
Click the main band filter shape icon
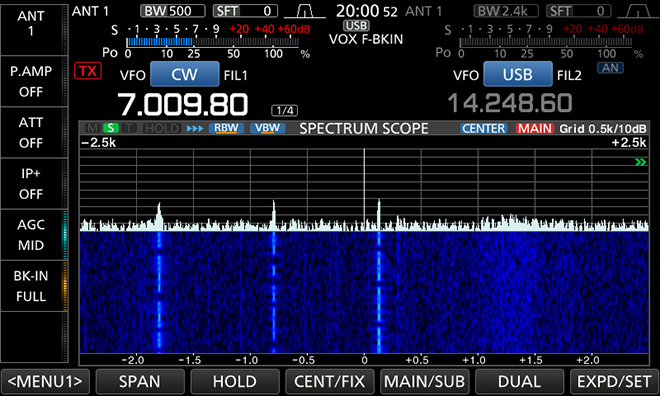[305, 11]
